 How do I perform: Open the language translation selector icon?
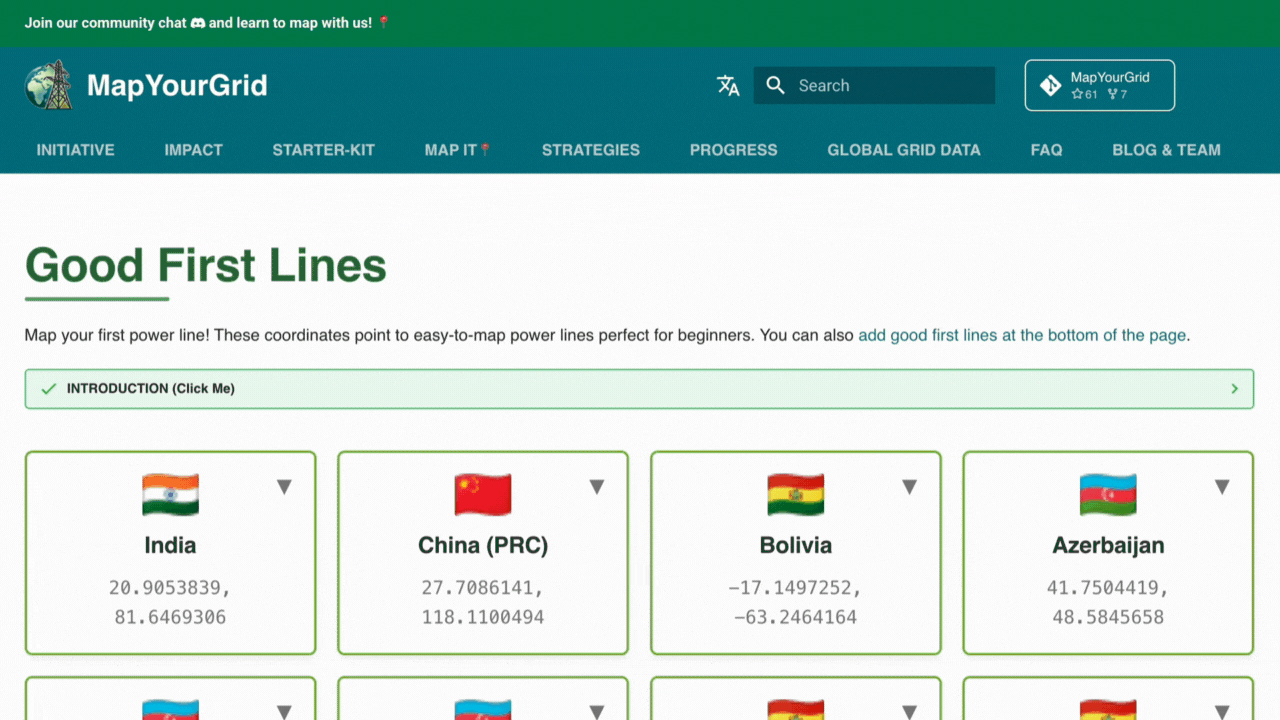point(728,86)
